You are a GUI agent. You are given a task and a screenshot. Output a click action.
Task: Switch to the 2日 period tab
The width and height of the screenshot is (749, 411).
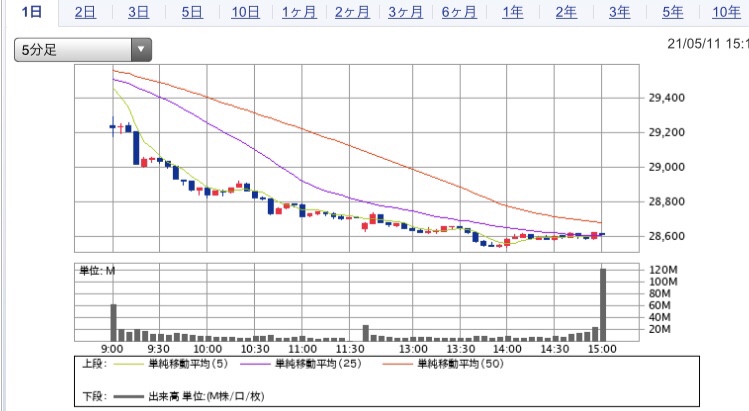[x=86, y=12]
